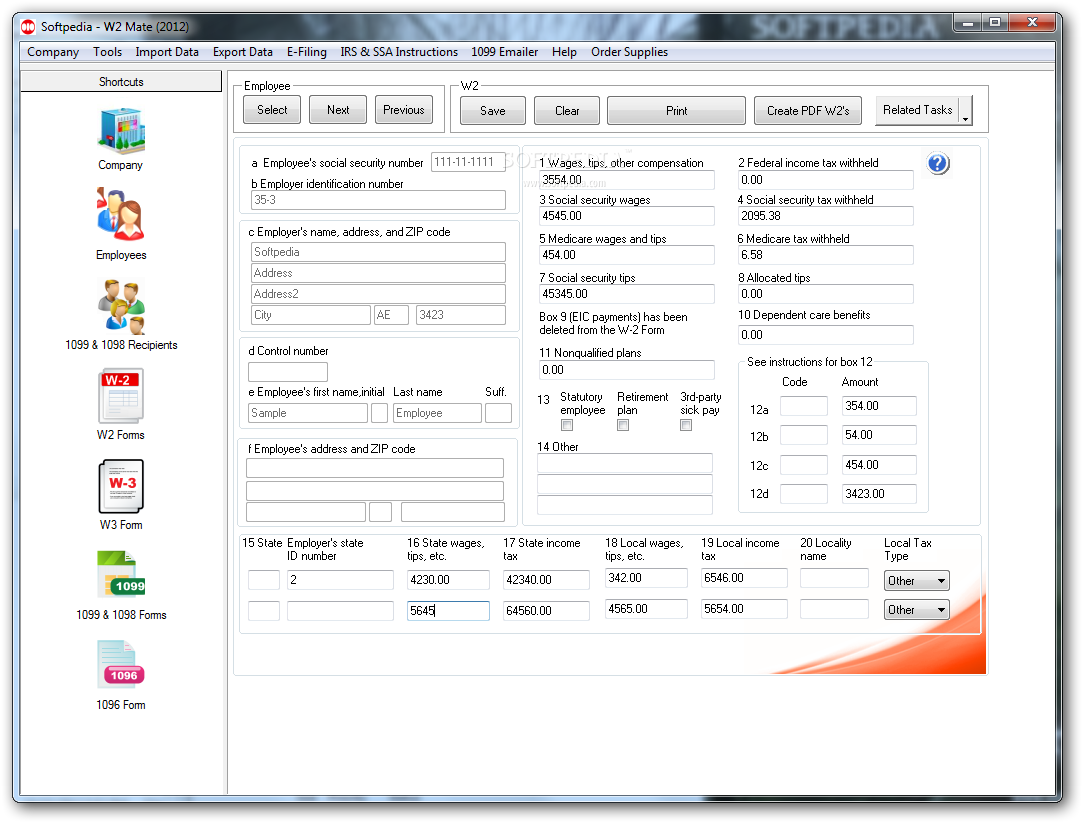1083x823 pixels.
Task: Click employer name field containing Softpedia
Action: point(378,252)
